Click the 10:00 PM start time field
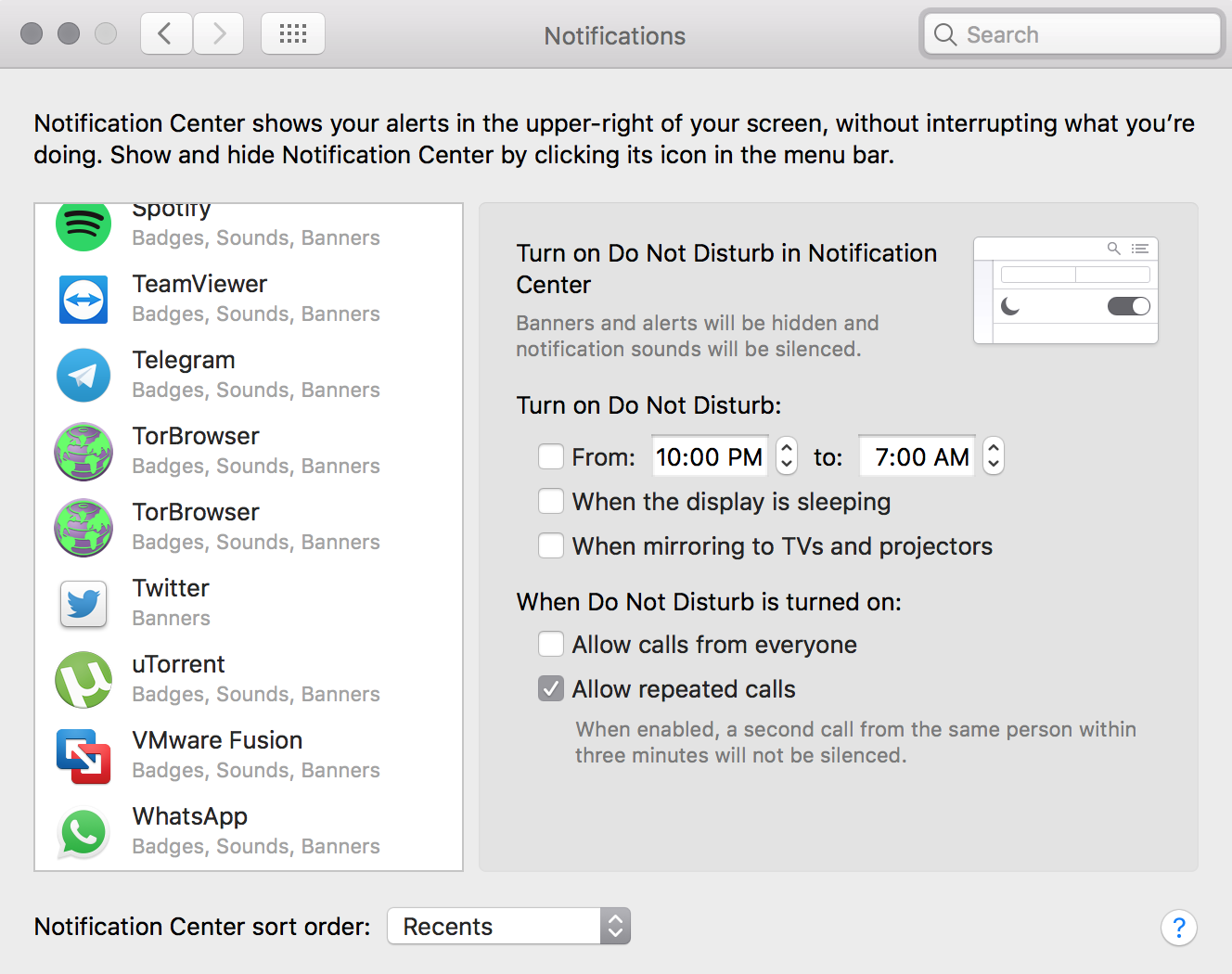The image size is (1232, 974). (x=710, y=455)
